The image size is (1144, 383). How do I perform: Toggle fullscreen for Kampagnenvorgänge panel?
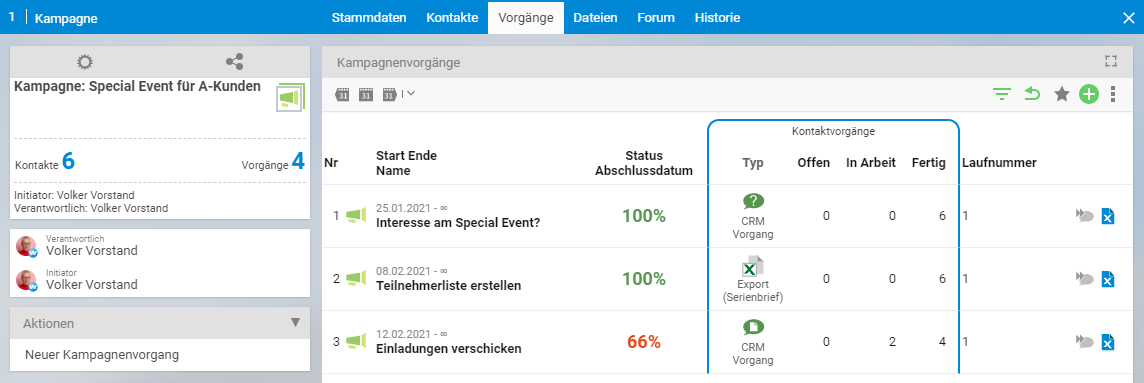pyautogui.click(x=1111, y=61)
